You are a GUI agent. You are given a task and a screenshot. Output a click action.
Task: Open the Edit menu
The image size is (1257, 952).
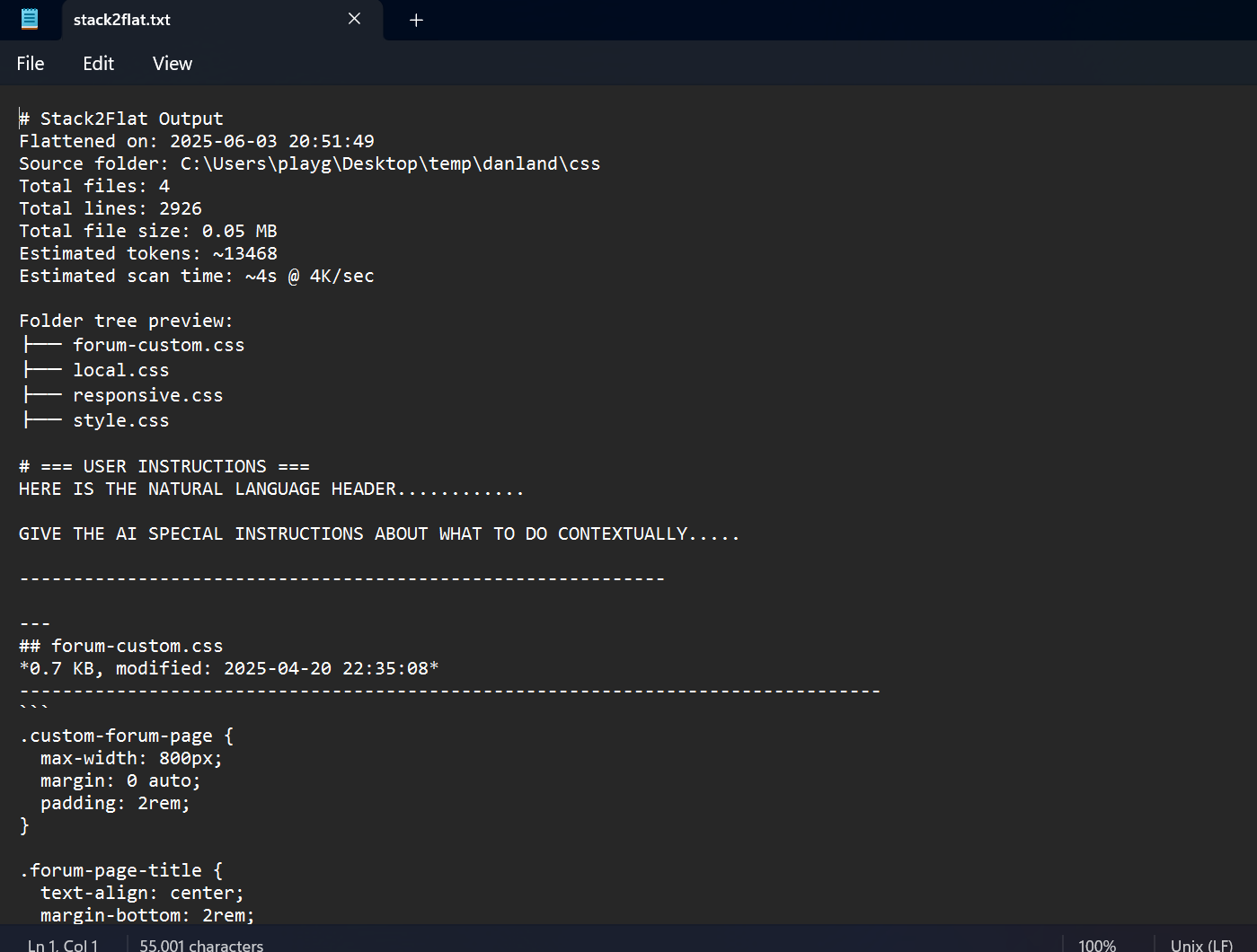(x=98, y=63)
